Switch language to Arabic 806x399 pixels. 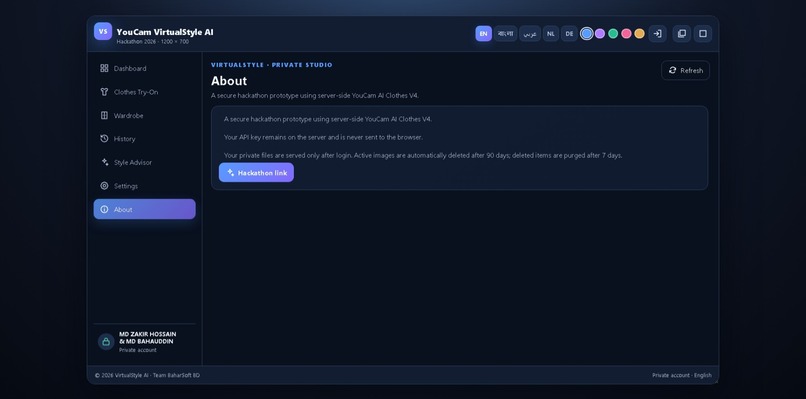pos(530,34)
